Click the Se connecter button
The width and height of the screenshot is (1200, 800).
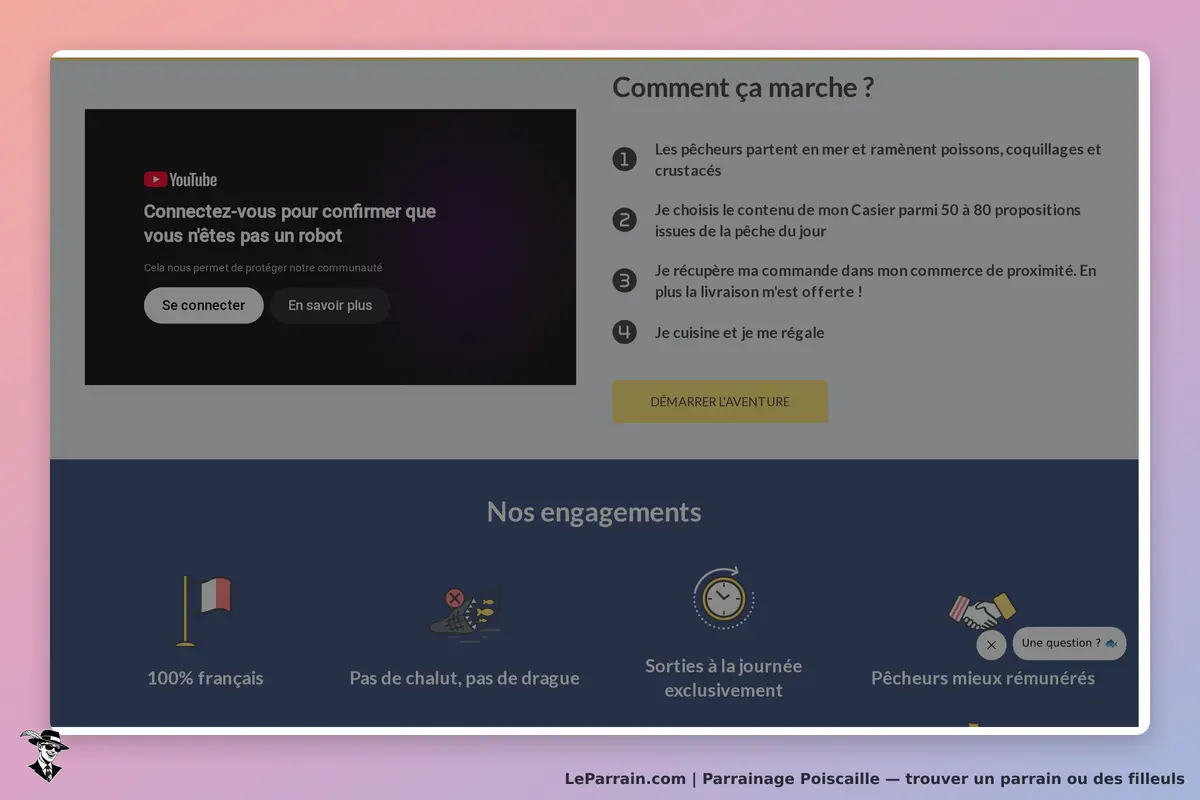tap(204, 306)
